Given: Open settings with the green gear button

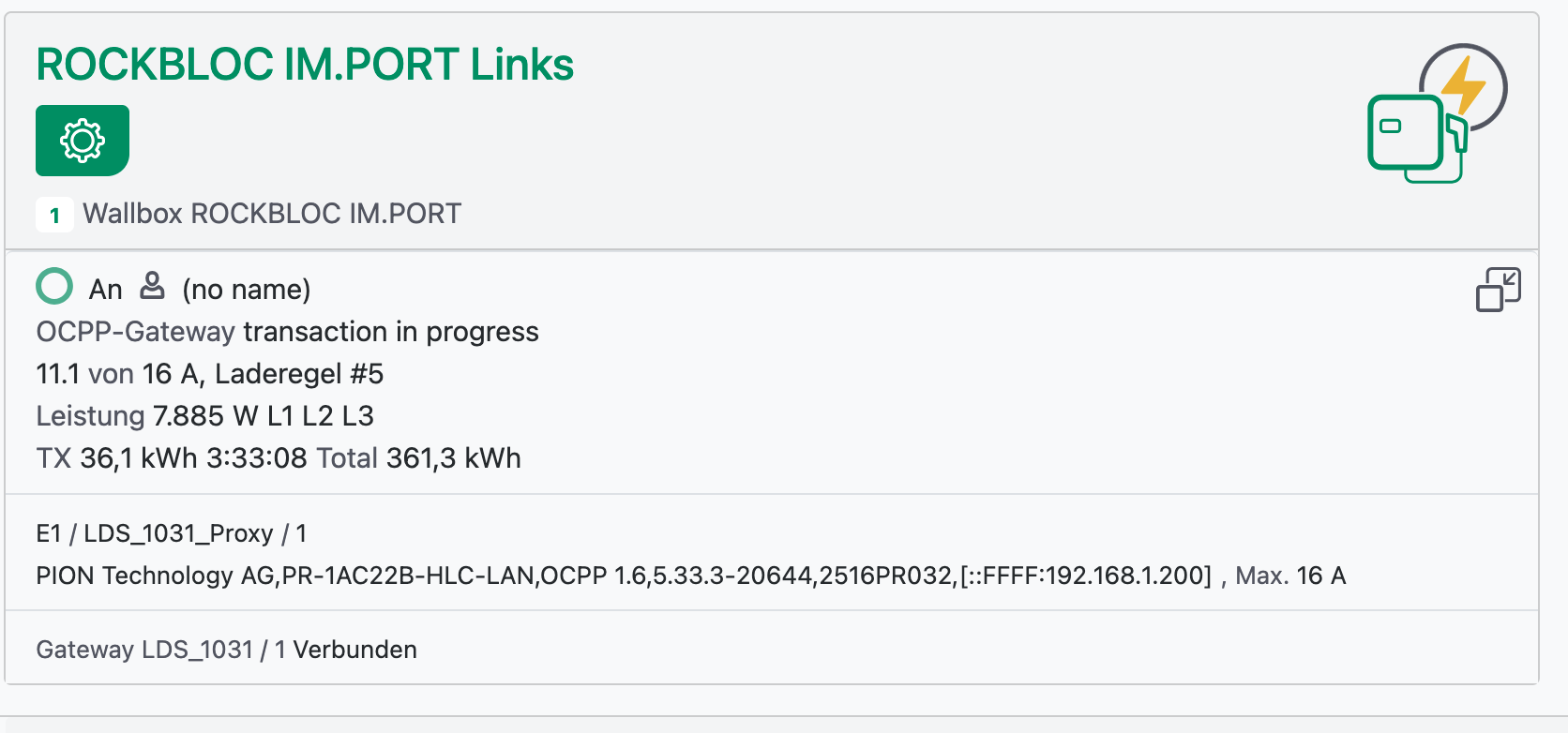Looking at the screenshot, I should (83, 141).
